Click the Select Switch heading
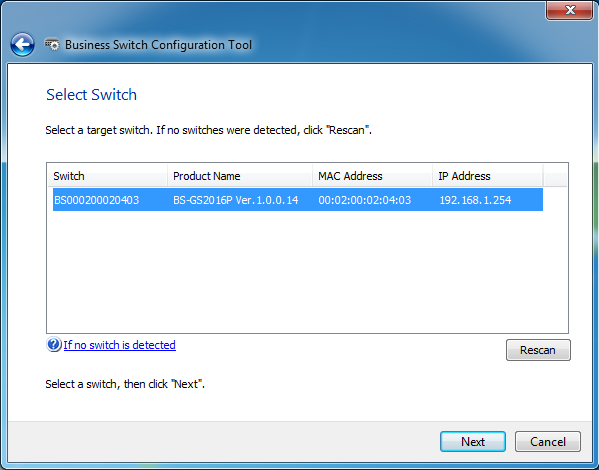The width and height of the screenshot is (599, 470). coord(91,94)
